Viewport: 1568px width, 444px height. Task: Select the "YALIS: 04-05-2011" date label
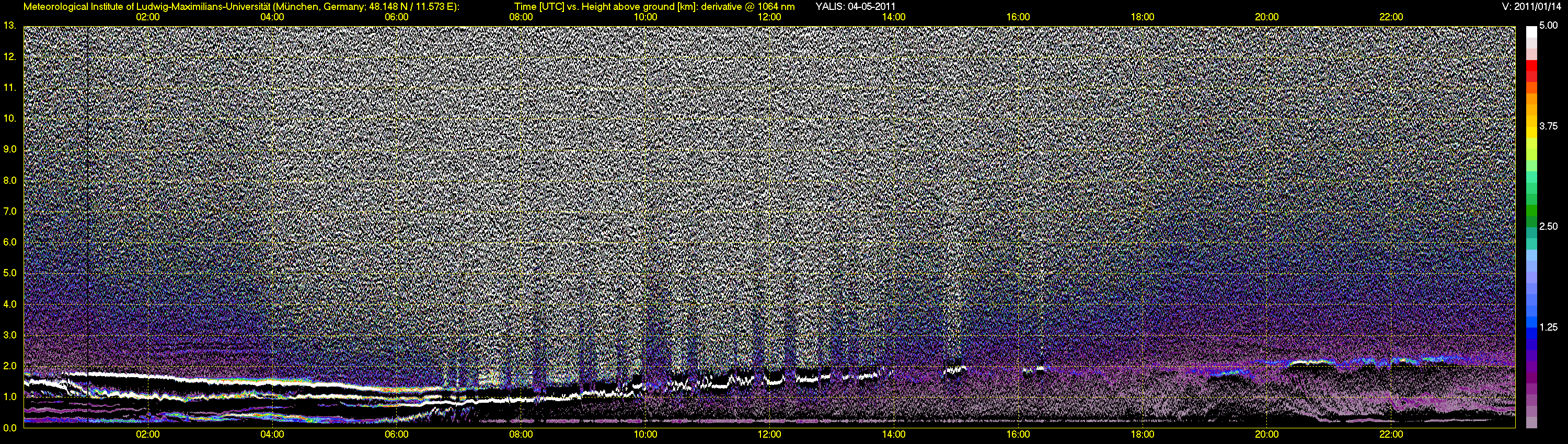click(x=855, y=7)
